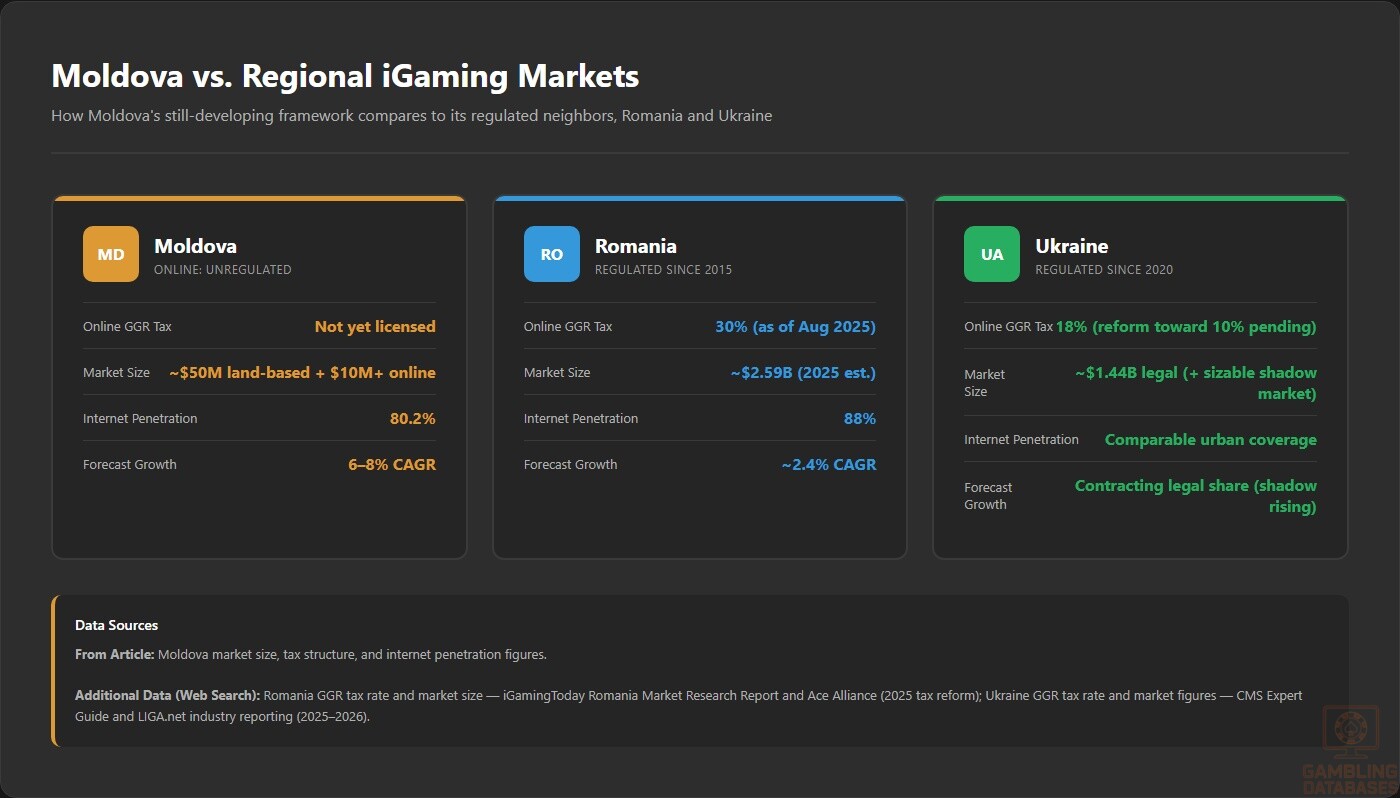
Task: Click the orange MD country badge
Action: click(111, 254)
